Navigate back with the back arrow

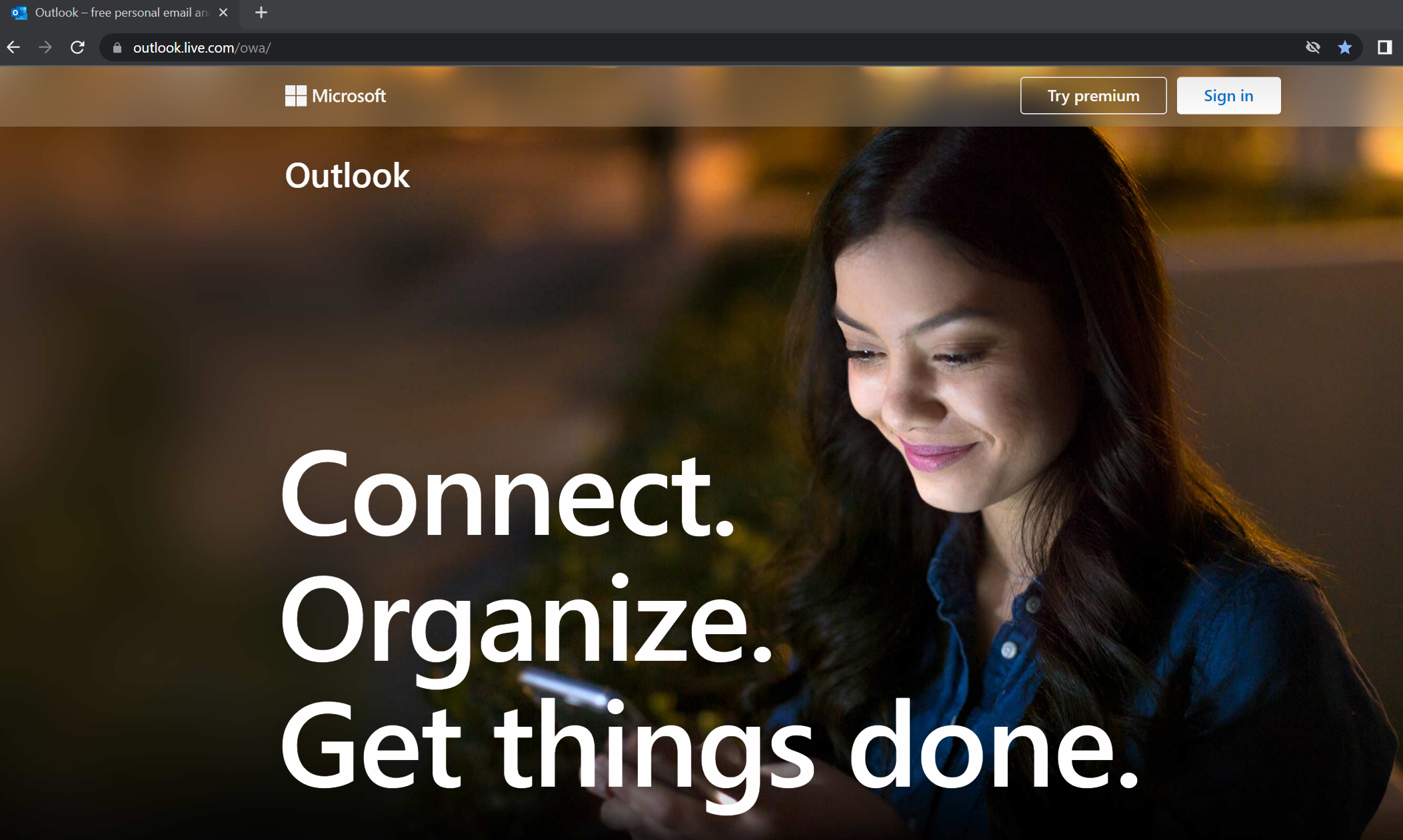tap(13, 47)
